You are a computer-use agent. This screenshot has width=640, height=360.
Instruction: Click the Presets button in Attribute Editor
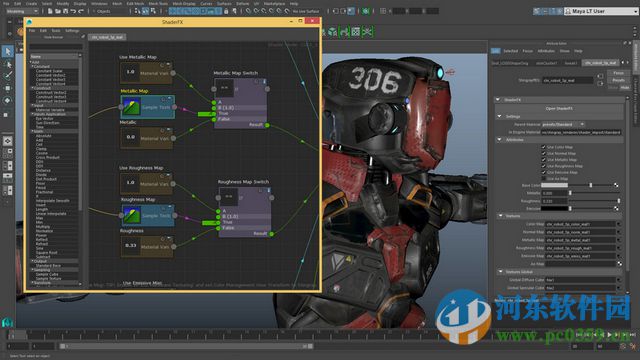618,80
